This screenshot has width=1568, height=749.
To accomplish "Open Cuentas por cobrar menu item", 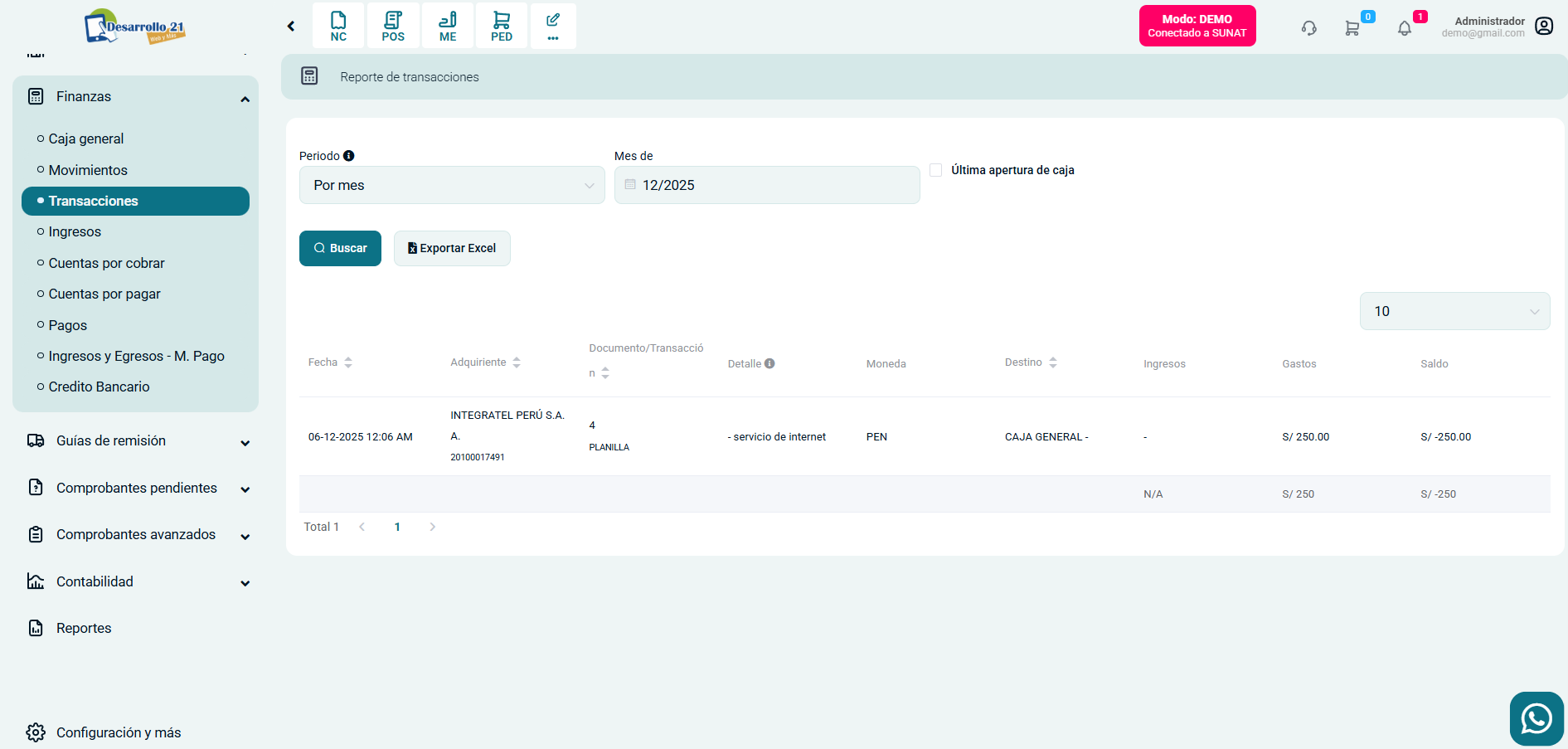I will tap(106, 263).
